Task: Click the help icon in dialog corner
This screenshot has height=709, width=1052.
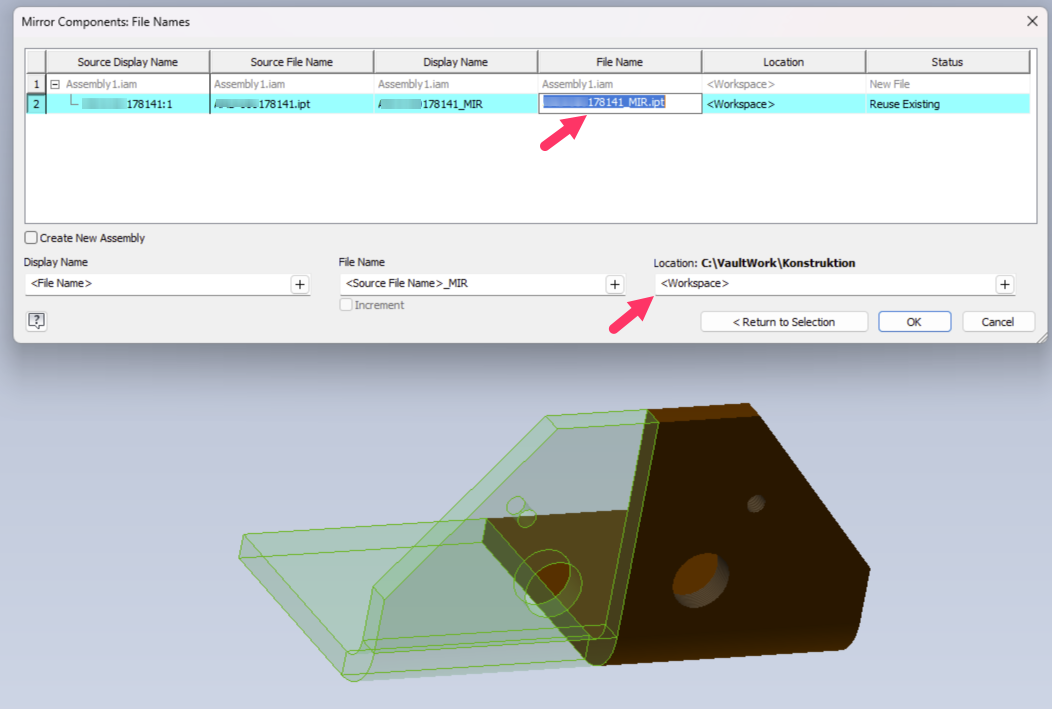Action: pos(36,321)
